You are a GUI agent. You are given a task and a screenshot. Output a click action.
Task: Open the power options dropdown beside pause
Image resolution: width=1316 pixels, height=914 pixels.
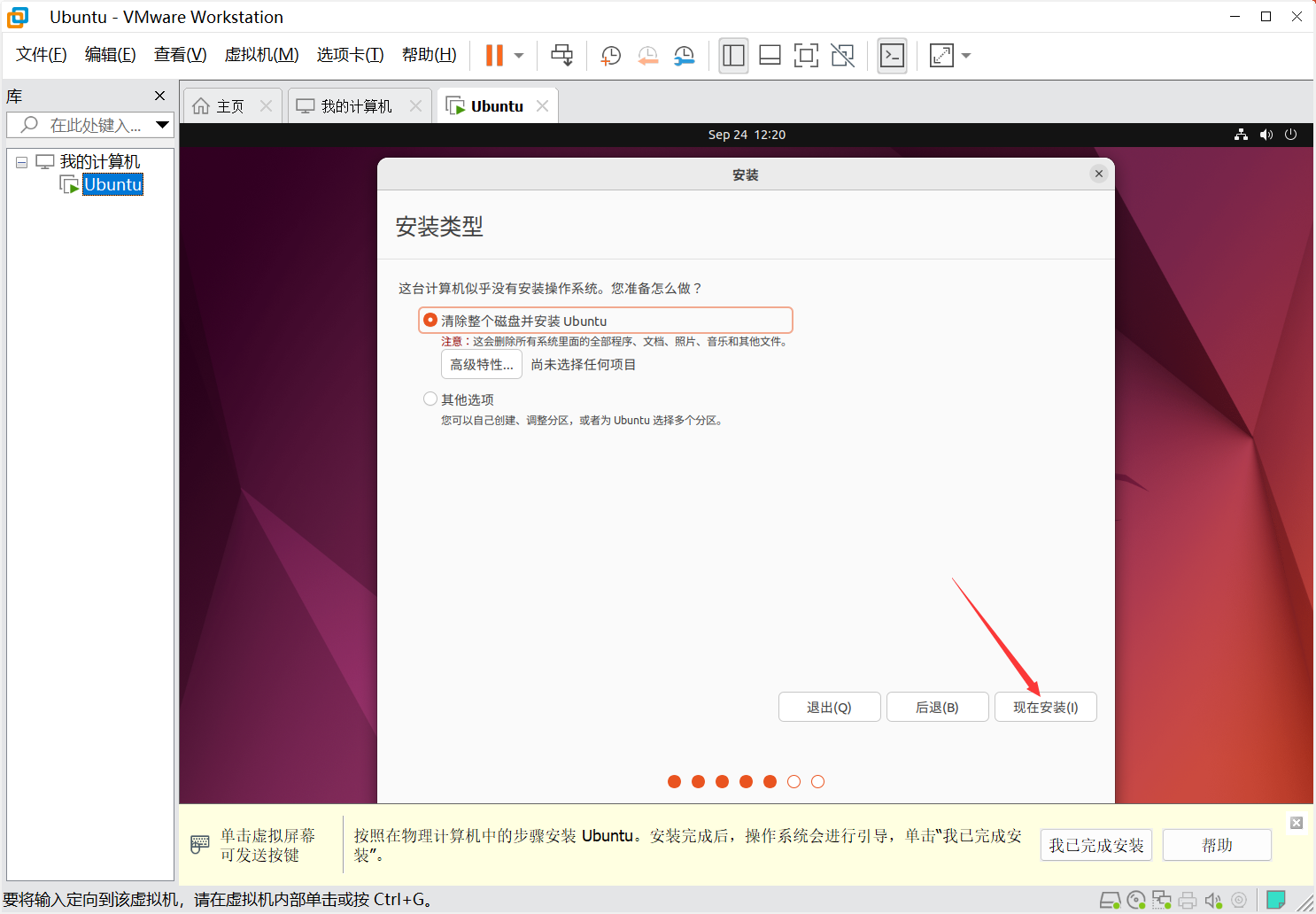[519, 56]
